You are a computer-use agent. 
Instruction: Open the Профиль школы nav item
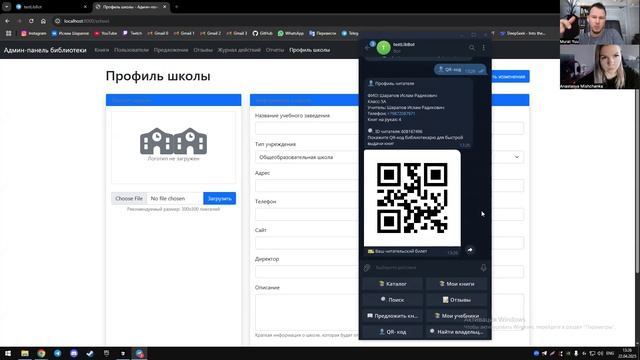309,50
